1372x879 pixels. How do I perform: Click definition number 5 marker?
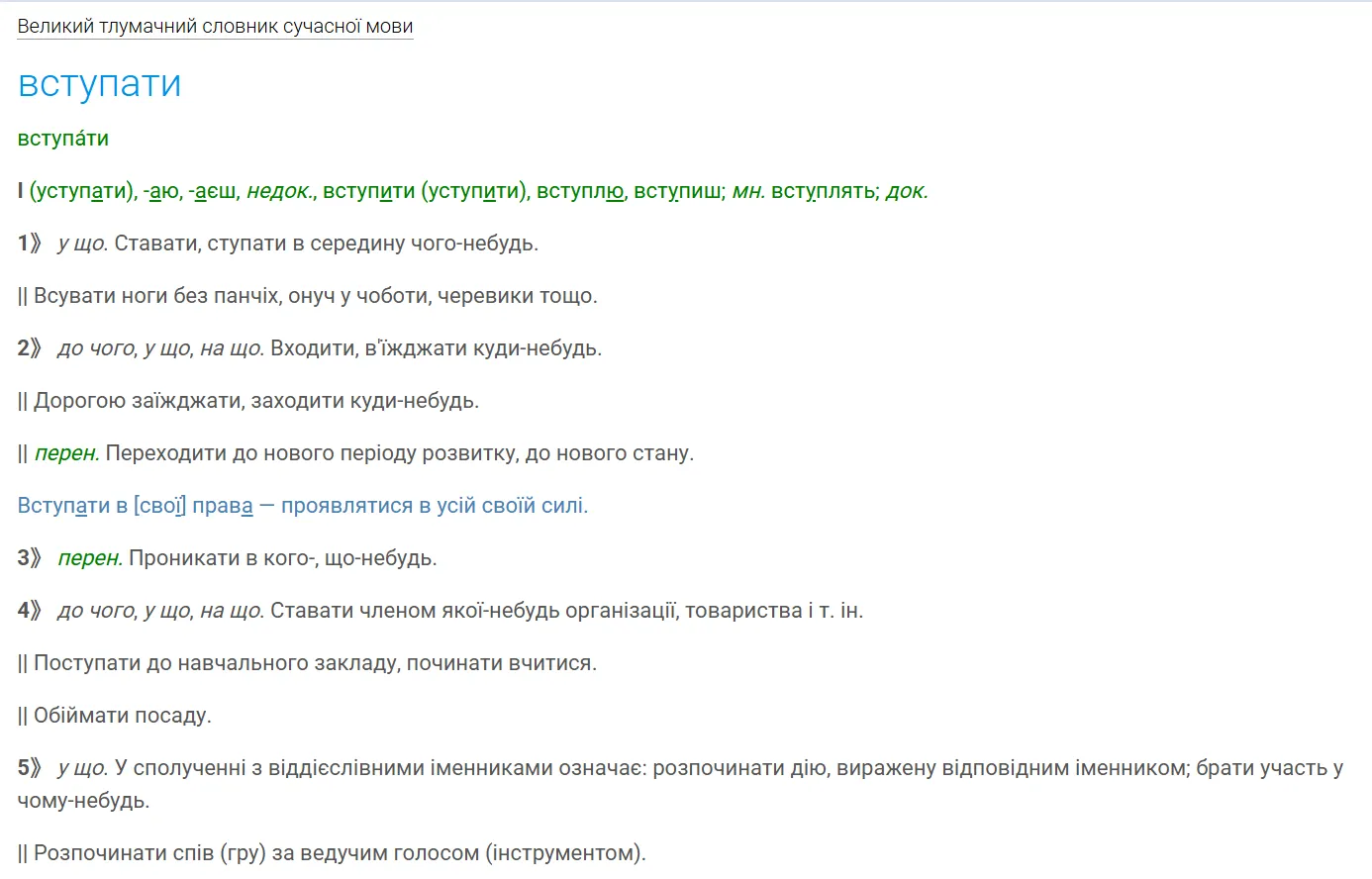30,768
